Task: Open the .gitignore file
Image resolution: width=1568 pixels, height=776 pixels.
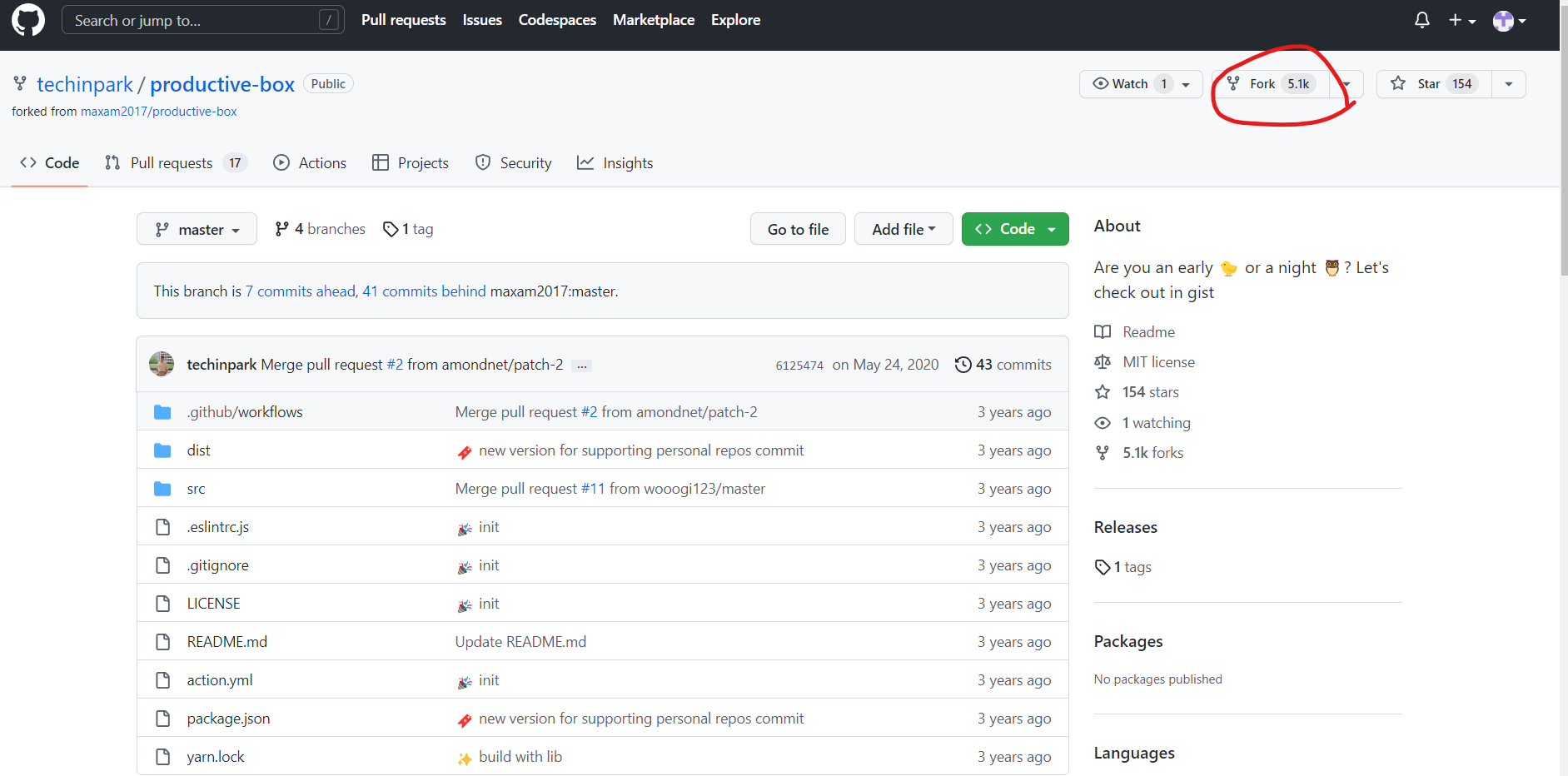Action: [218, 565]
